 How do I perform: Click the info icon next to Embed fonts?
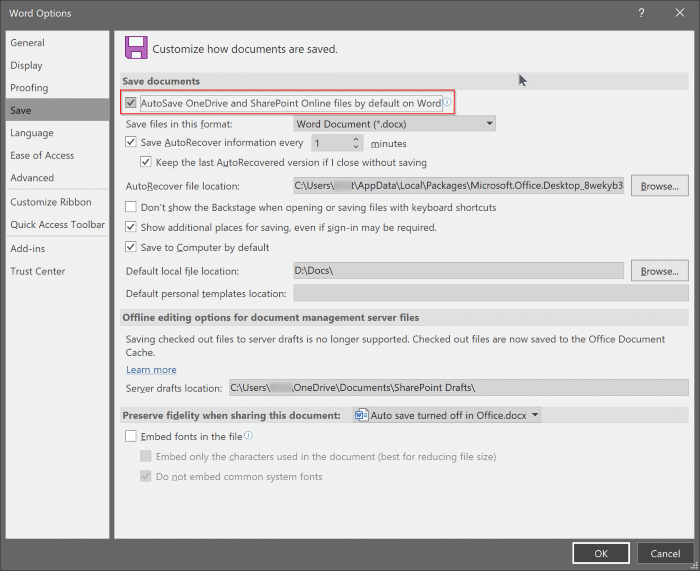(248, 436)
